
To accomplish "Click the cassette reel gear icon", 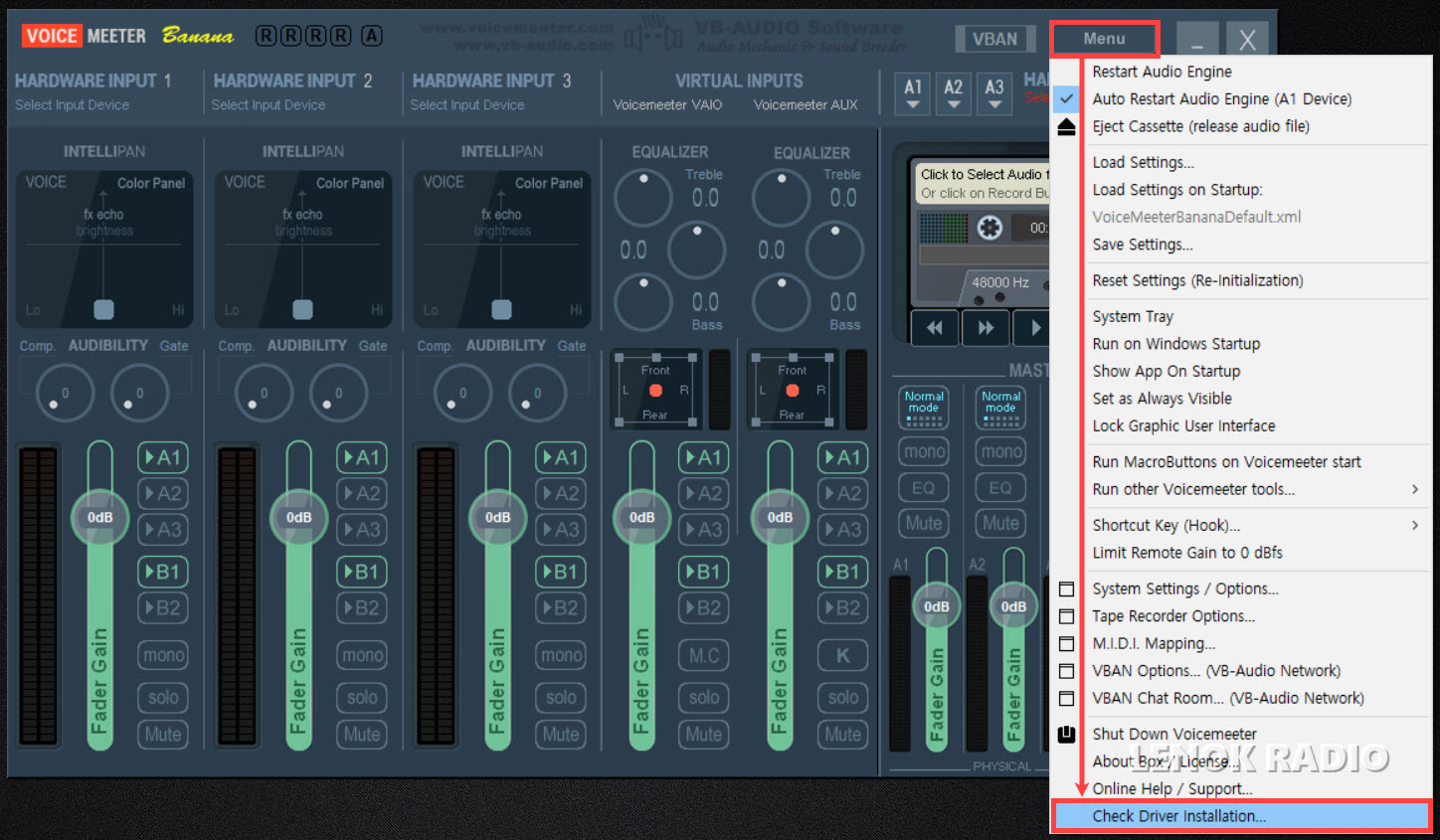I will coord(990,228).
